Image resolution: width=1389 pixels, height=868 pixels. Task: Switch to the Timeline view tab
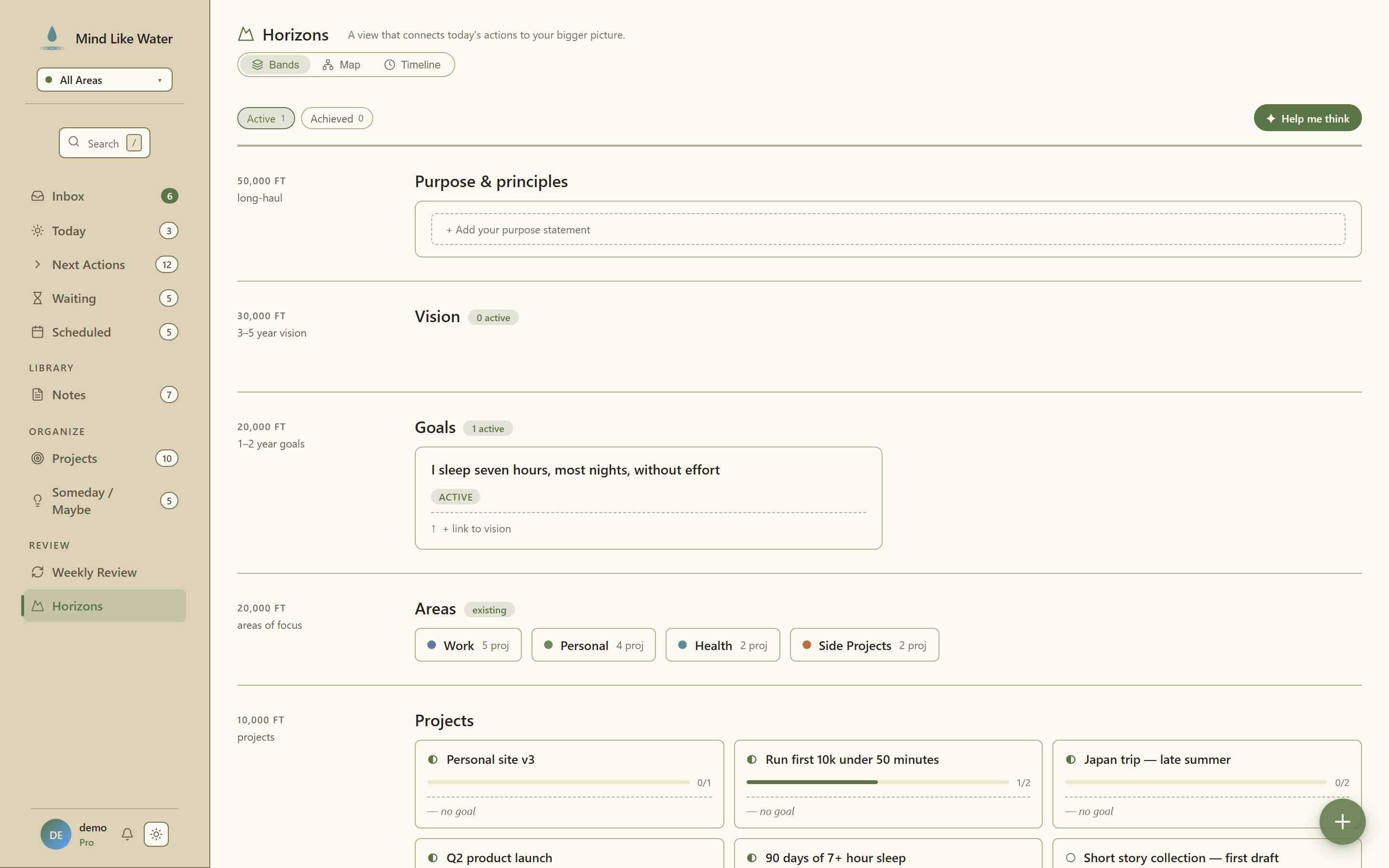click(412, 64)
